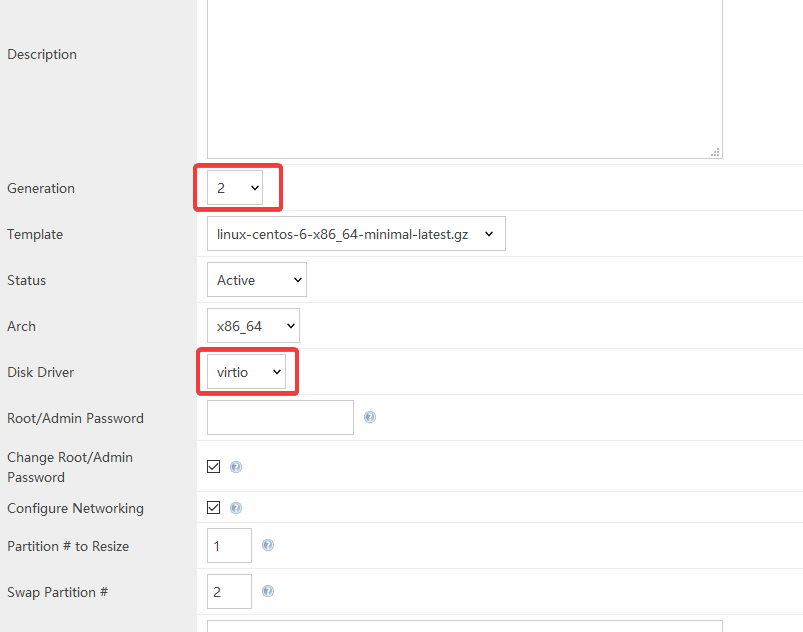Click help icon next to Swap Partition #
Image resolution: width=803 pixels, height=632 pixels.
coord(268,591)
